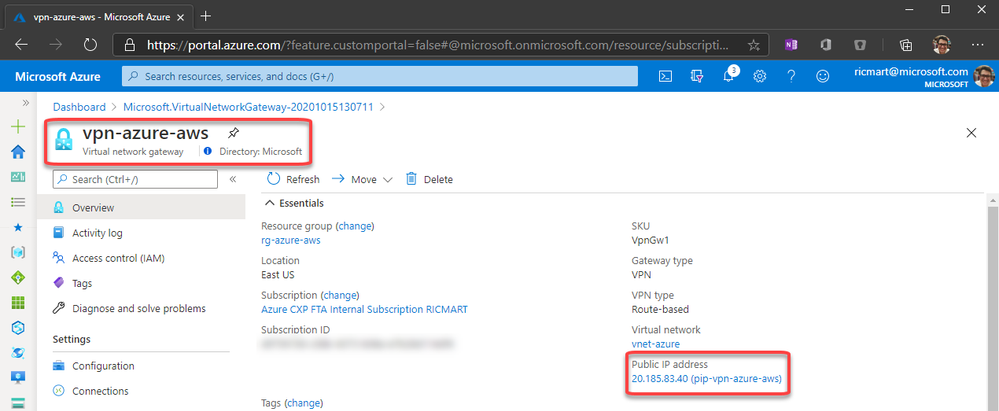The image size is (999, 411).
Task: Open browser Collections icon
Action: [905, 45]
